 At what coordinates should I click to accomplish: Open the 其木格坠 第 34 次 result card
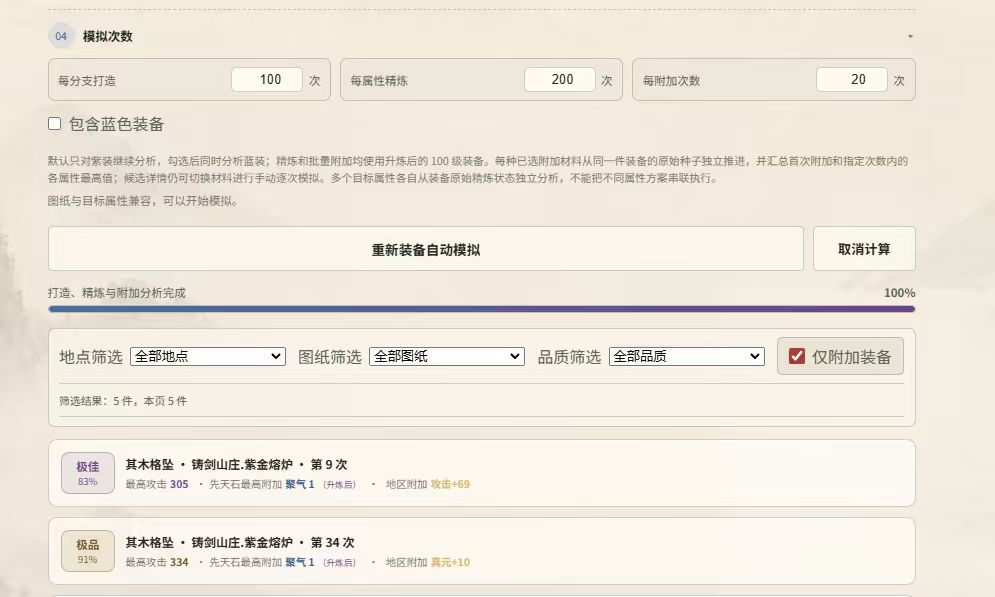pyautogui.click(x=482, y=551)
